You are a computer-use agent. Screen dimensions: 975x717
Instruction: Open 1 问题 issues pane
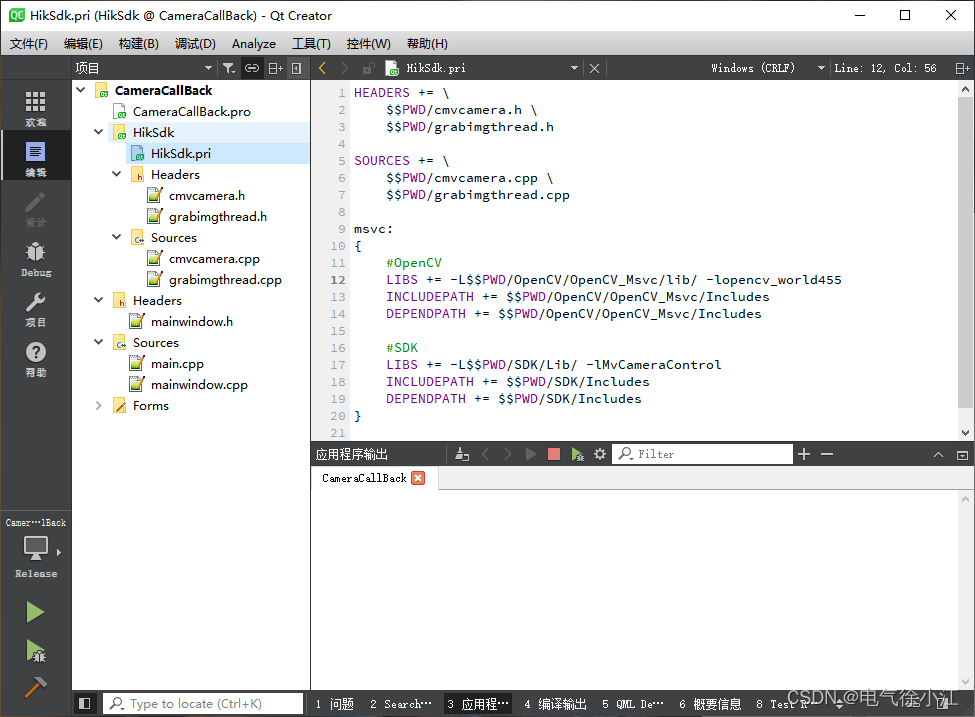click(x=335, y=703)
